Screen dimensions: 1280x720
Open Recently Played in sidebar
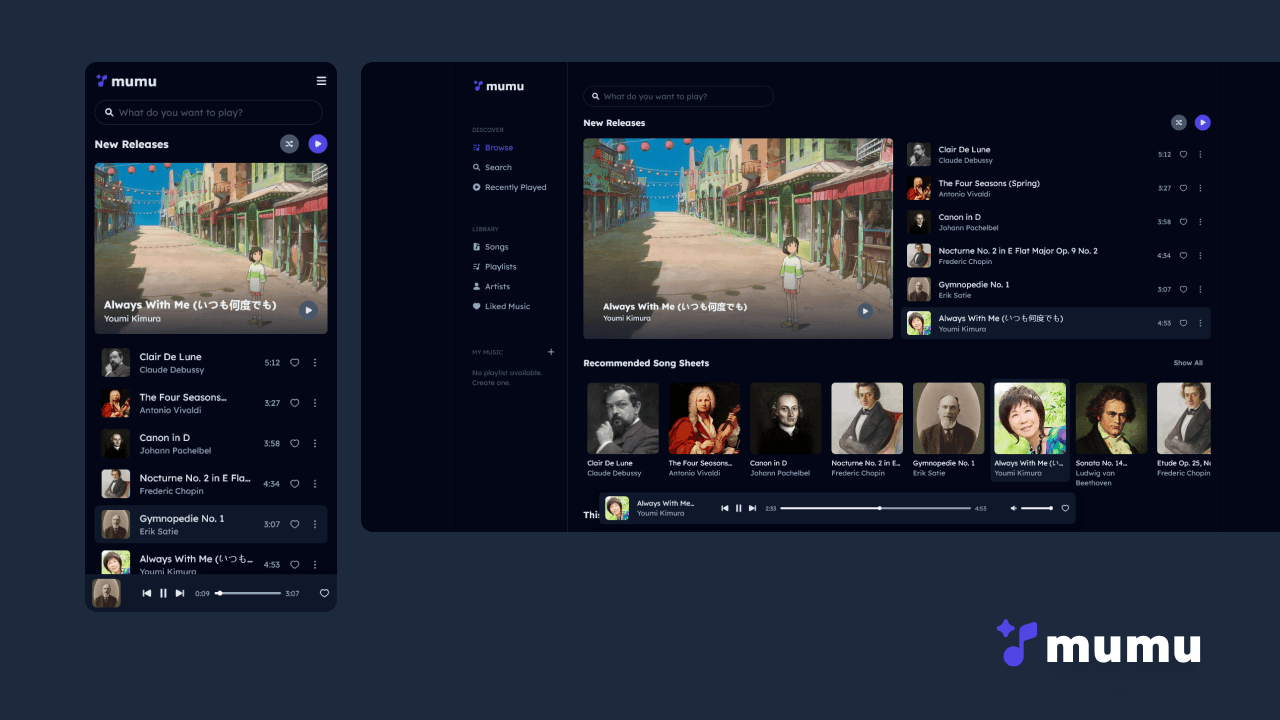[x=509, y=187]
